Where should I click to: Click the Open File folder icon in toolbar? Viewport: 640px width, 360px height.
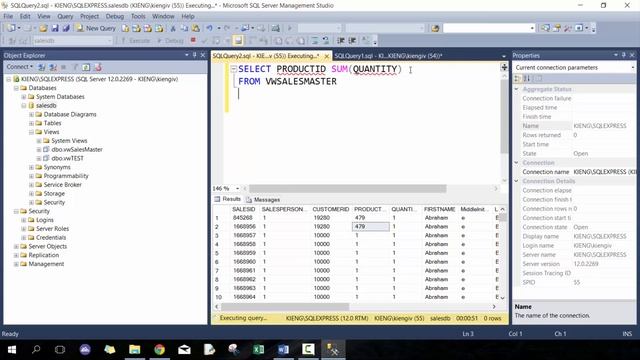click(43, 28)
